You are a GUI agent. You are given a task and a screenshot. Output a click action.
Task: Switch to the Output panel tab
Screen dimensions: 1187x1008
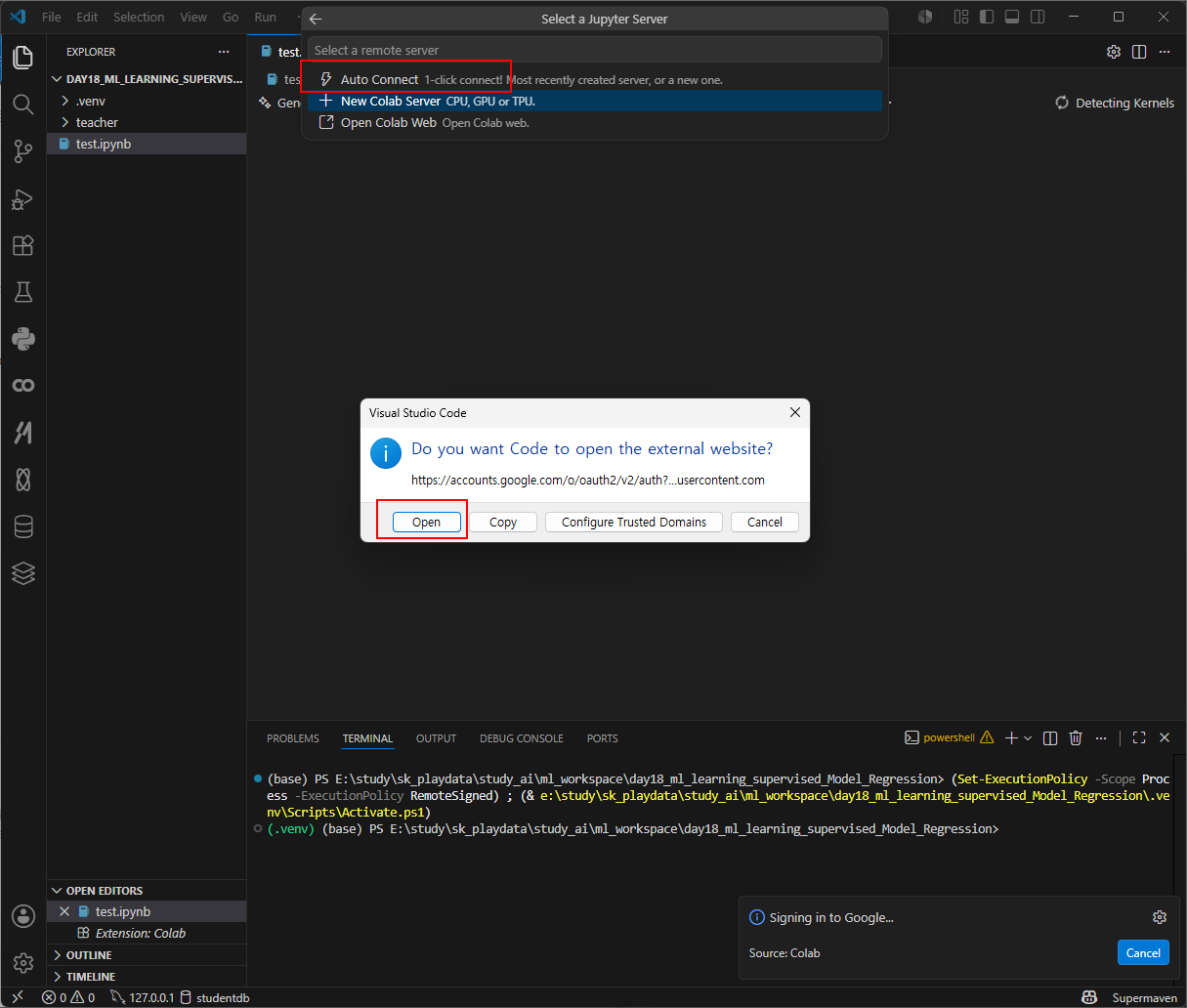click(x=436, y=738)
